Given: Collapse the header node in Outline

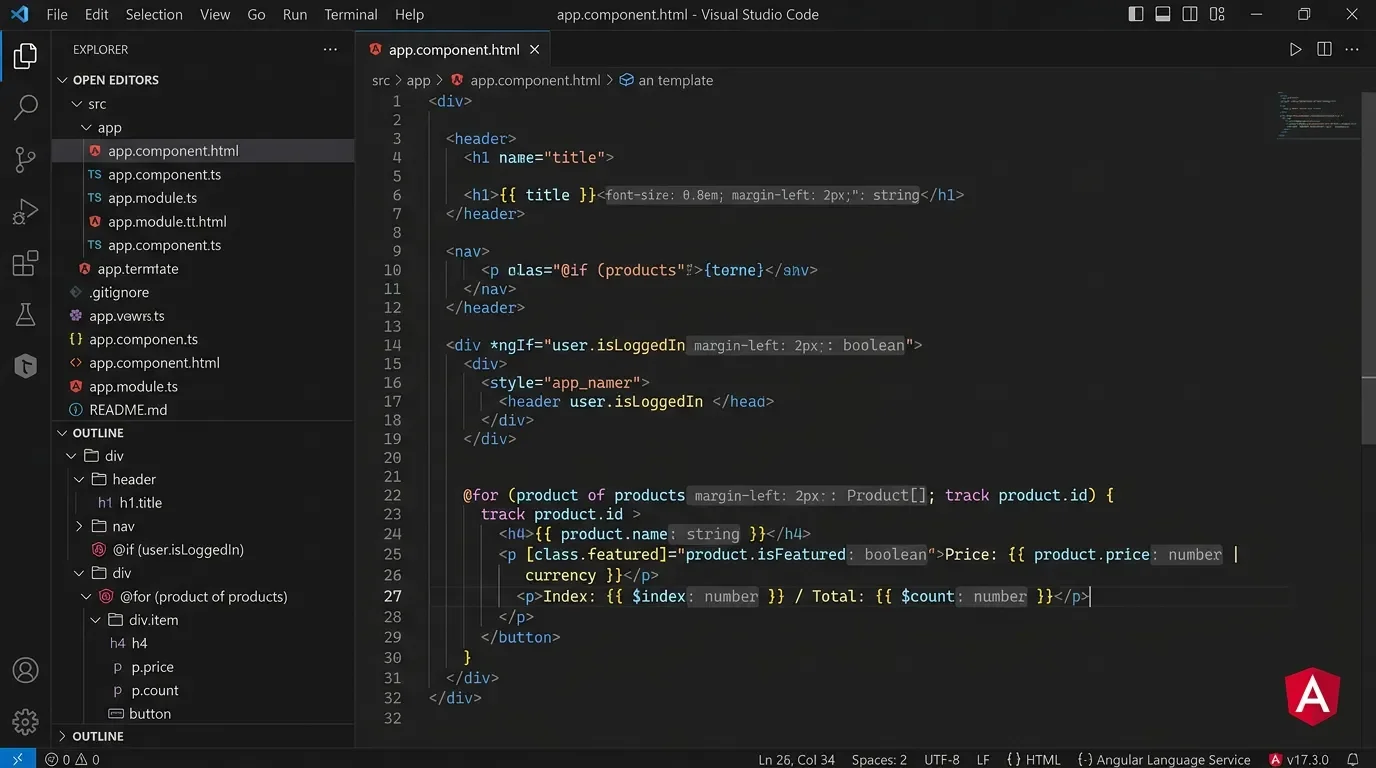Looking at the screenshot, I should 79,479.
